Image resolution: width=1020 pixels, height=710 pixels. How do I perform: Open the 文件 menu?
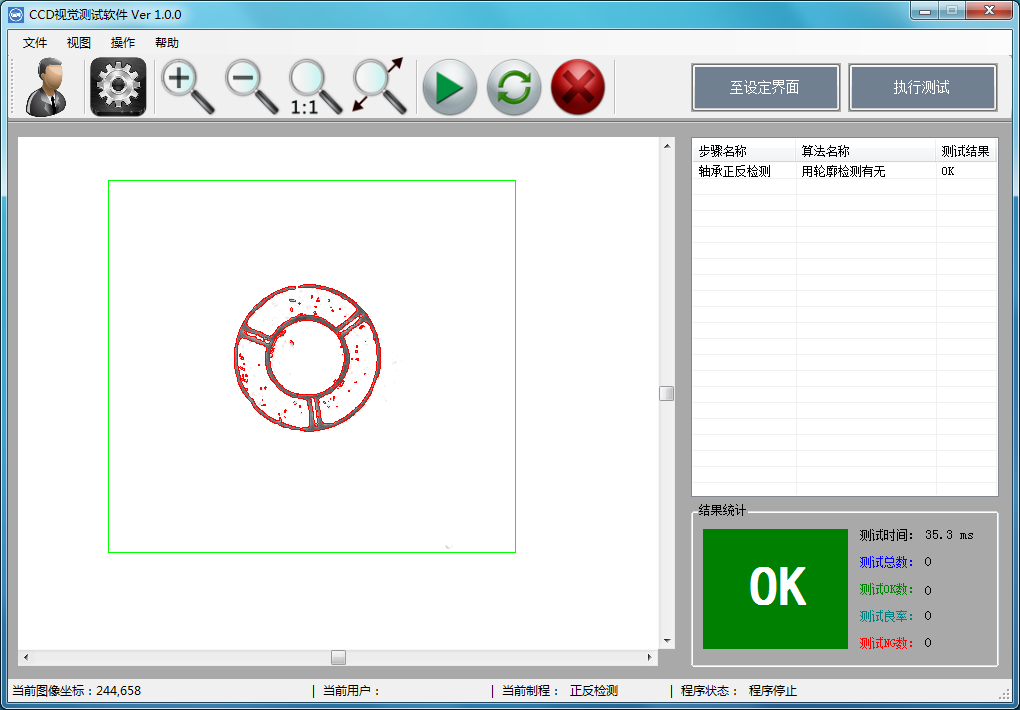[x=35, y=43]
